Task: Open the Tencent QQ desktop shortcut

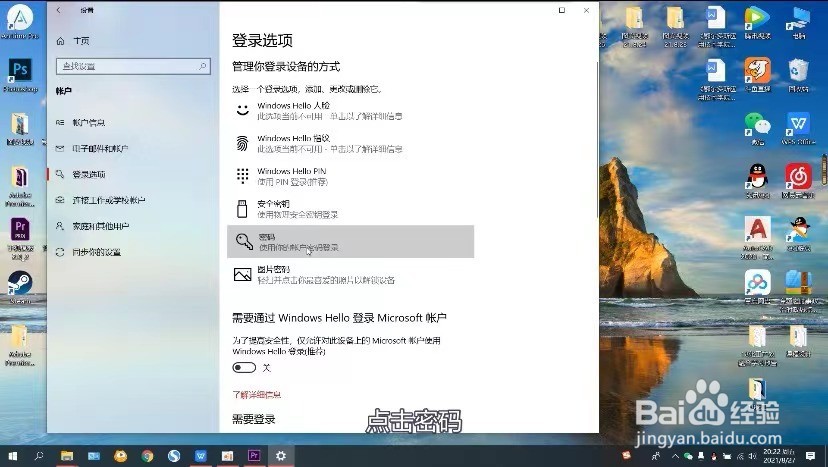Action: (757, 180)
